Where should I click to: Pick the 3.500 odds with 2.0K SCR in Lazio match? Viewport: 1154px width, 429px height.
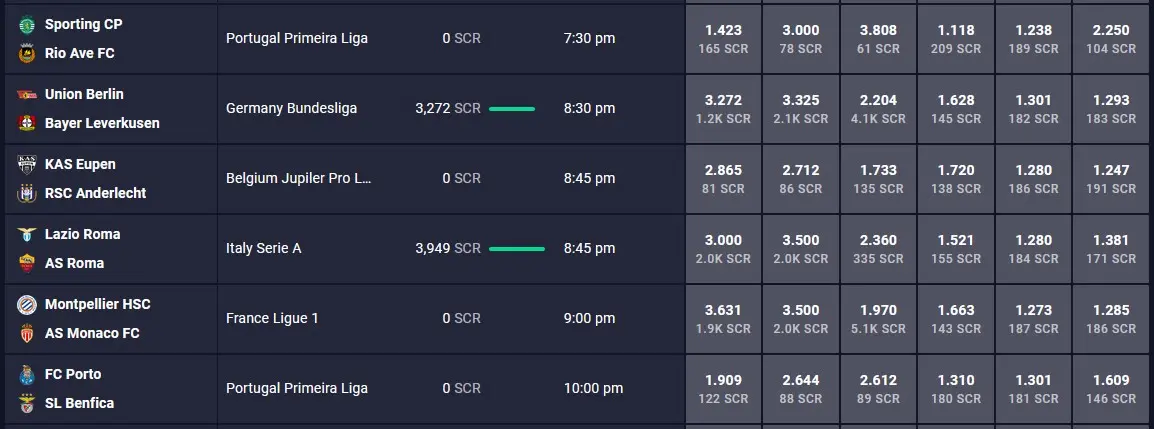[801, 249]
